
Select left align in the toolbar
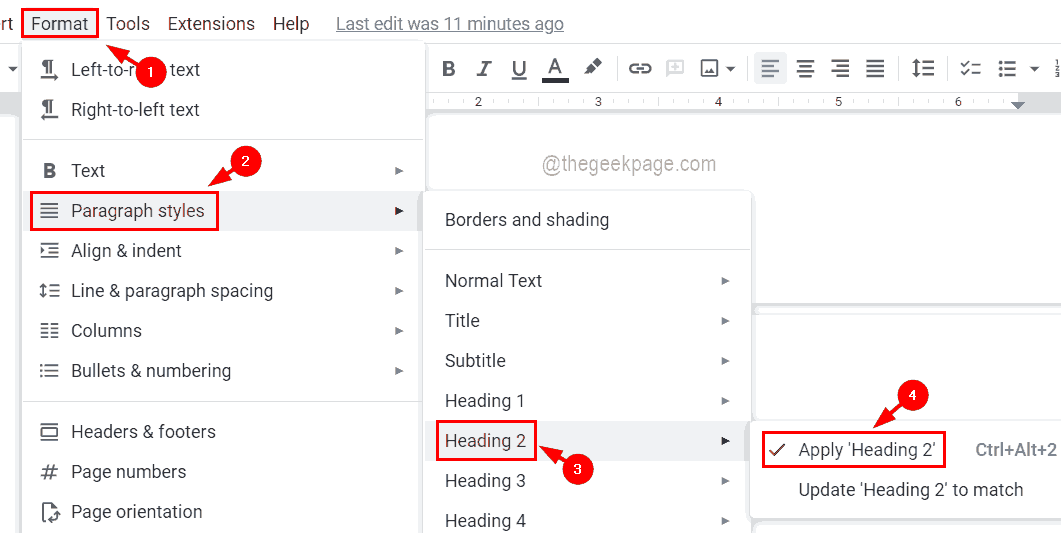pyautogui.click(x=770, y=68)
